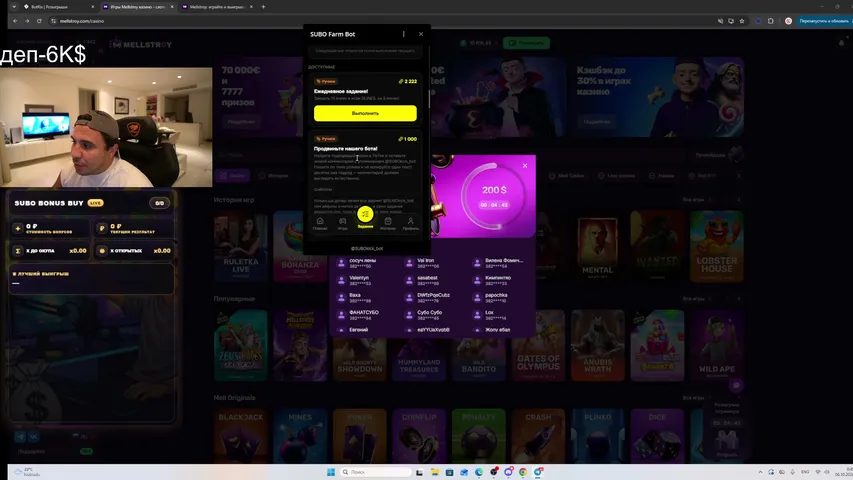The height and width of the screenshot is (480, 853).
Task: Open the browser extensions puzzle icon
Action: point(770,21)
